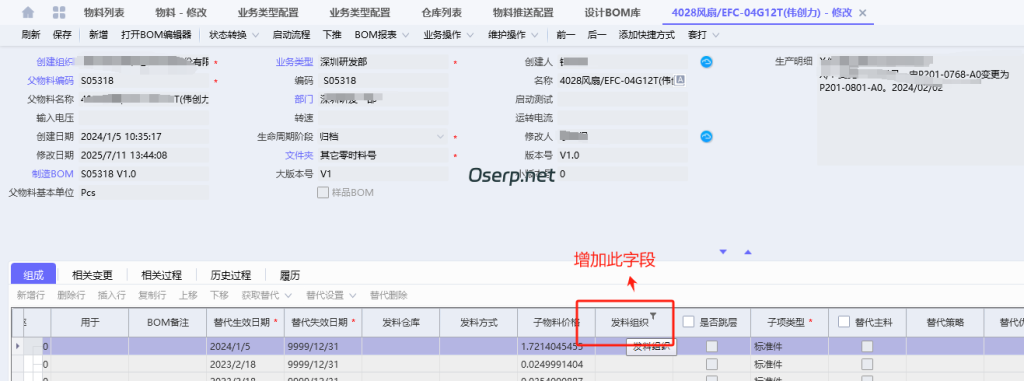Image resolution: width=1024 pixels, height=381 pixels.
Task: Open the 相关变更 tab
Action: pos(92,275)
